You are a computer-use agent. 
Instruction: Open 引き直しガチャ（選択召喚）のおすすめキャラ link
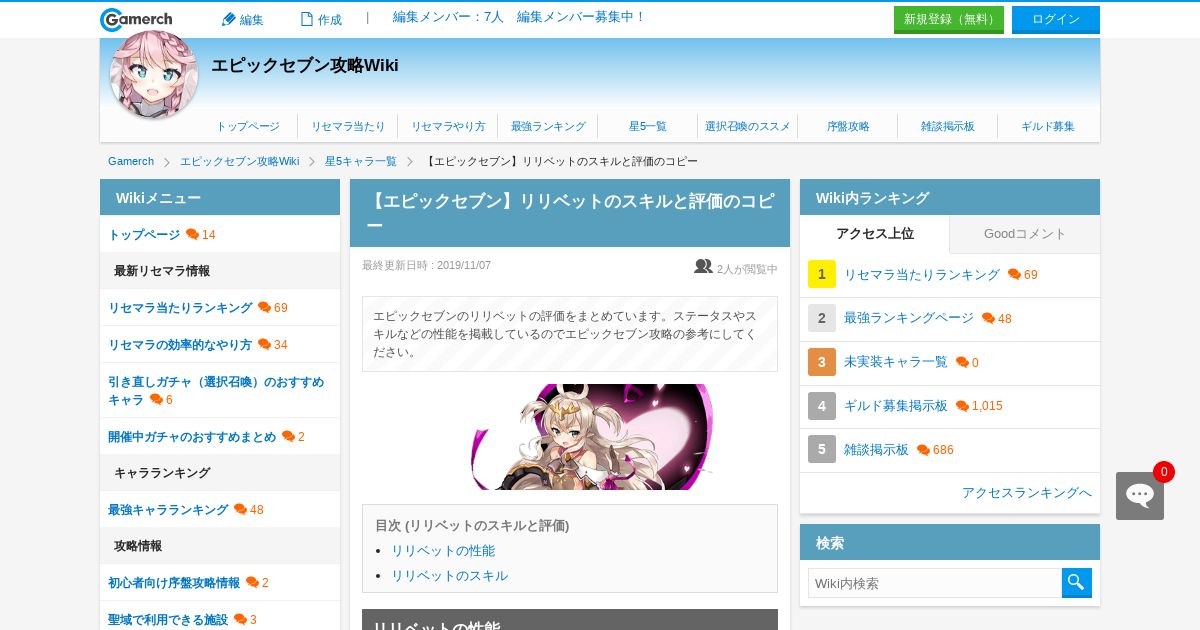(x=216, y=390)
